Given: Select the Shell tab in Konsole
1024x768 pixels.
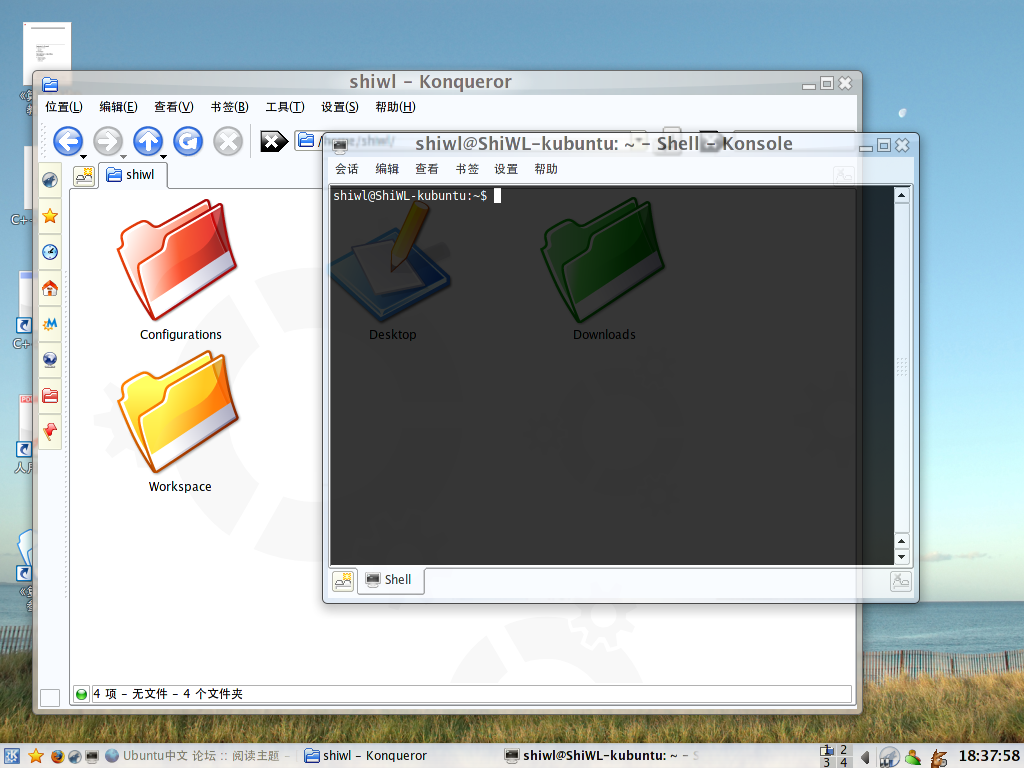Looking at the screenshot, I should tap(391, 580).
